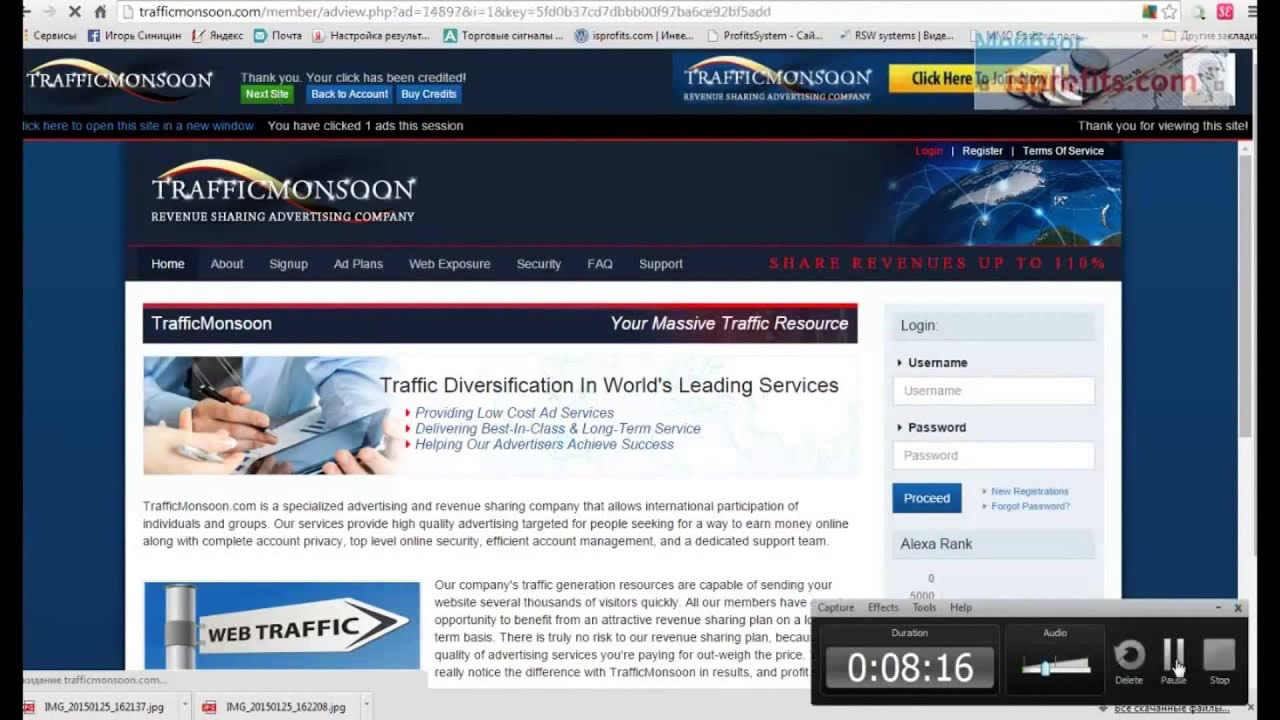Open Terms Of Service link
The image size is (1280, 720).
click(x=1063, y=151)
